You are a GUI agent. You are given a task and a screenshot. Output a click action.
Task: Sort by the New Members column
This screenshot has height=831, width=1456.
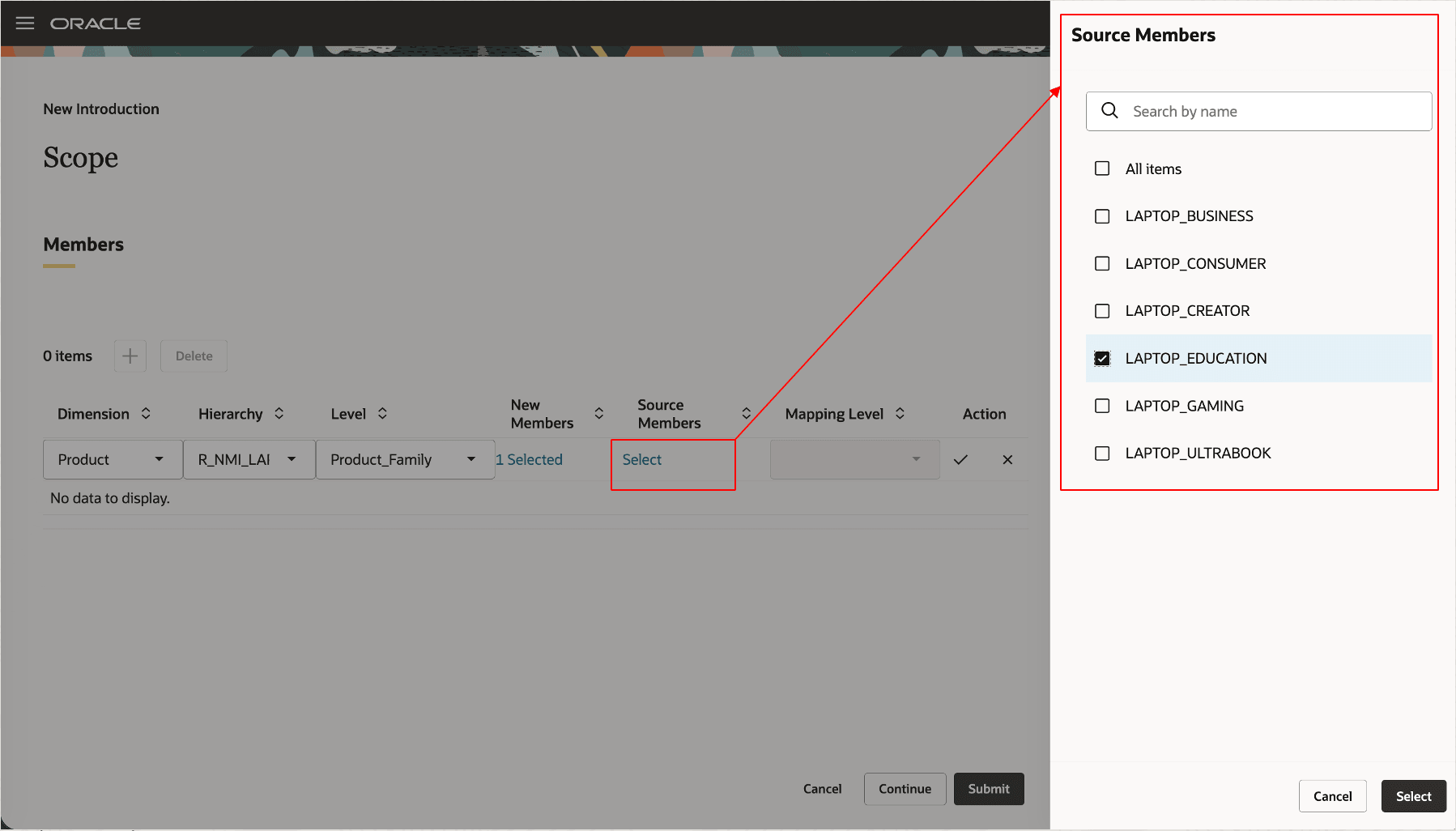[599, 413]
